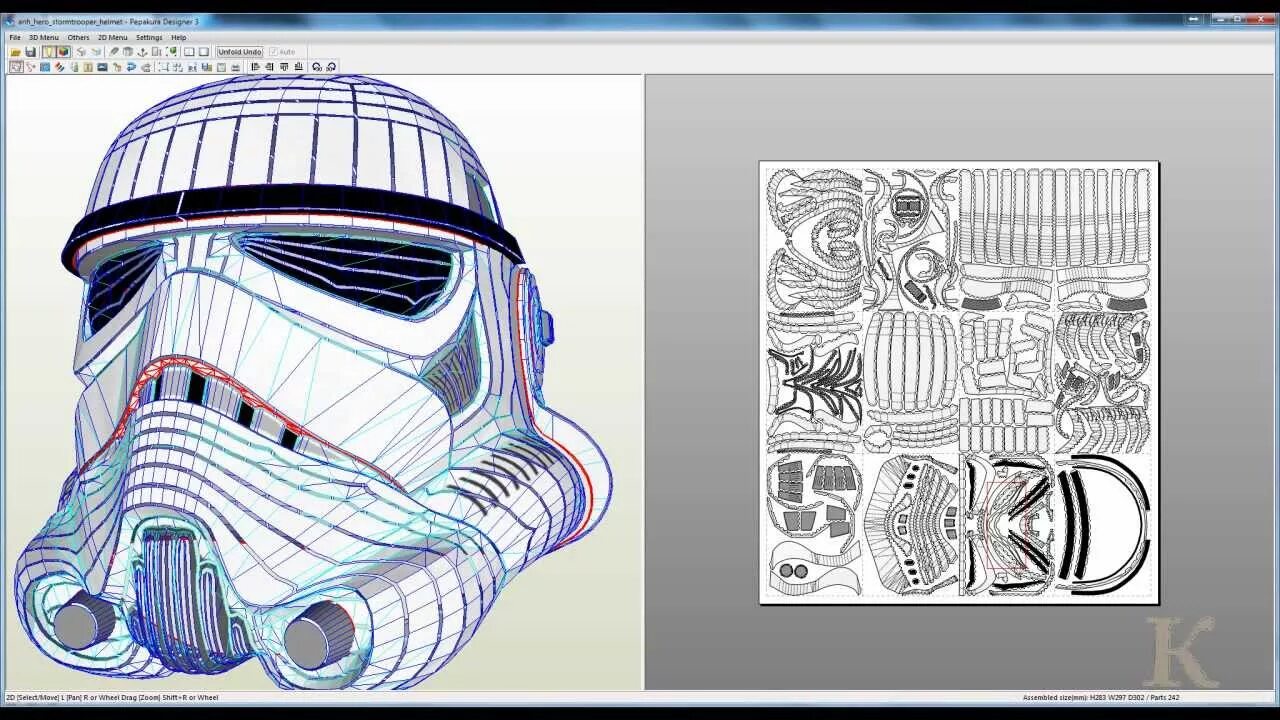Click the blue curved arrow icon
The width and height of the screenshot is (1280, 720).
click(131, 67)
